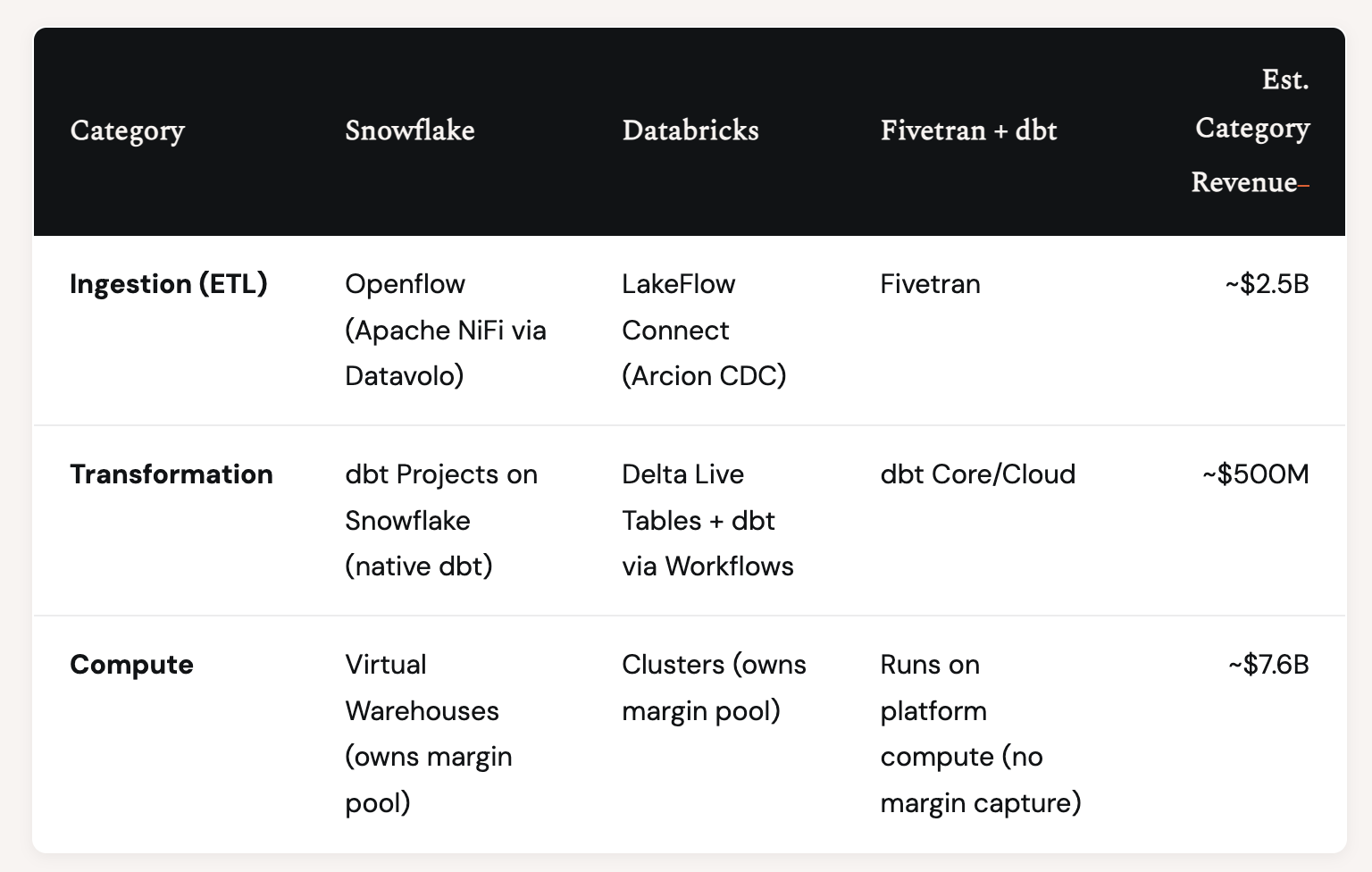Select the Ingestion (ETL) row label

169,284
